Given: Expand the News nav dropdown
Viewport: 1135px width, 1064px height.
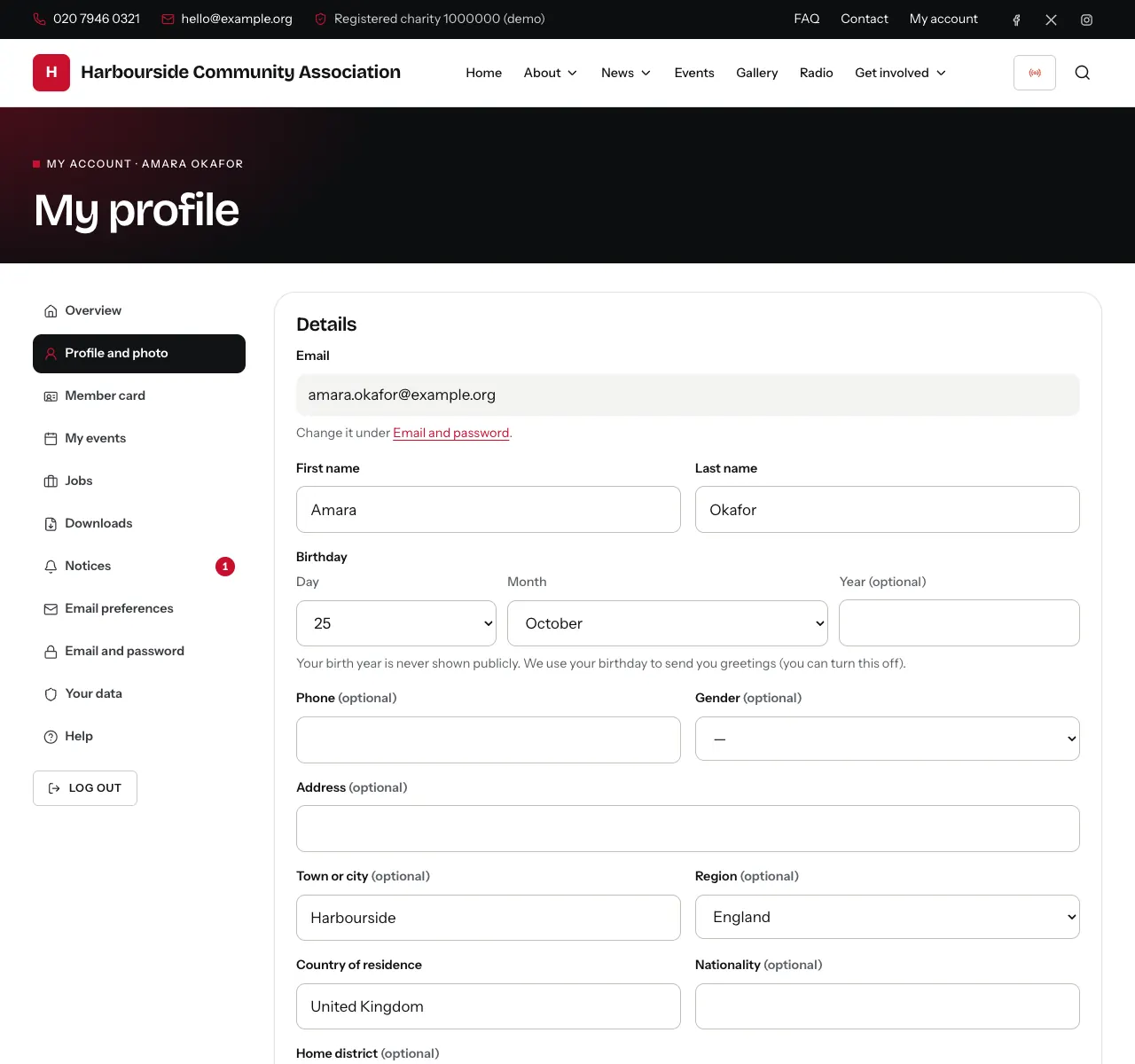Looking at the screenshot, I should [626, 73].
